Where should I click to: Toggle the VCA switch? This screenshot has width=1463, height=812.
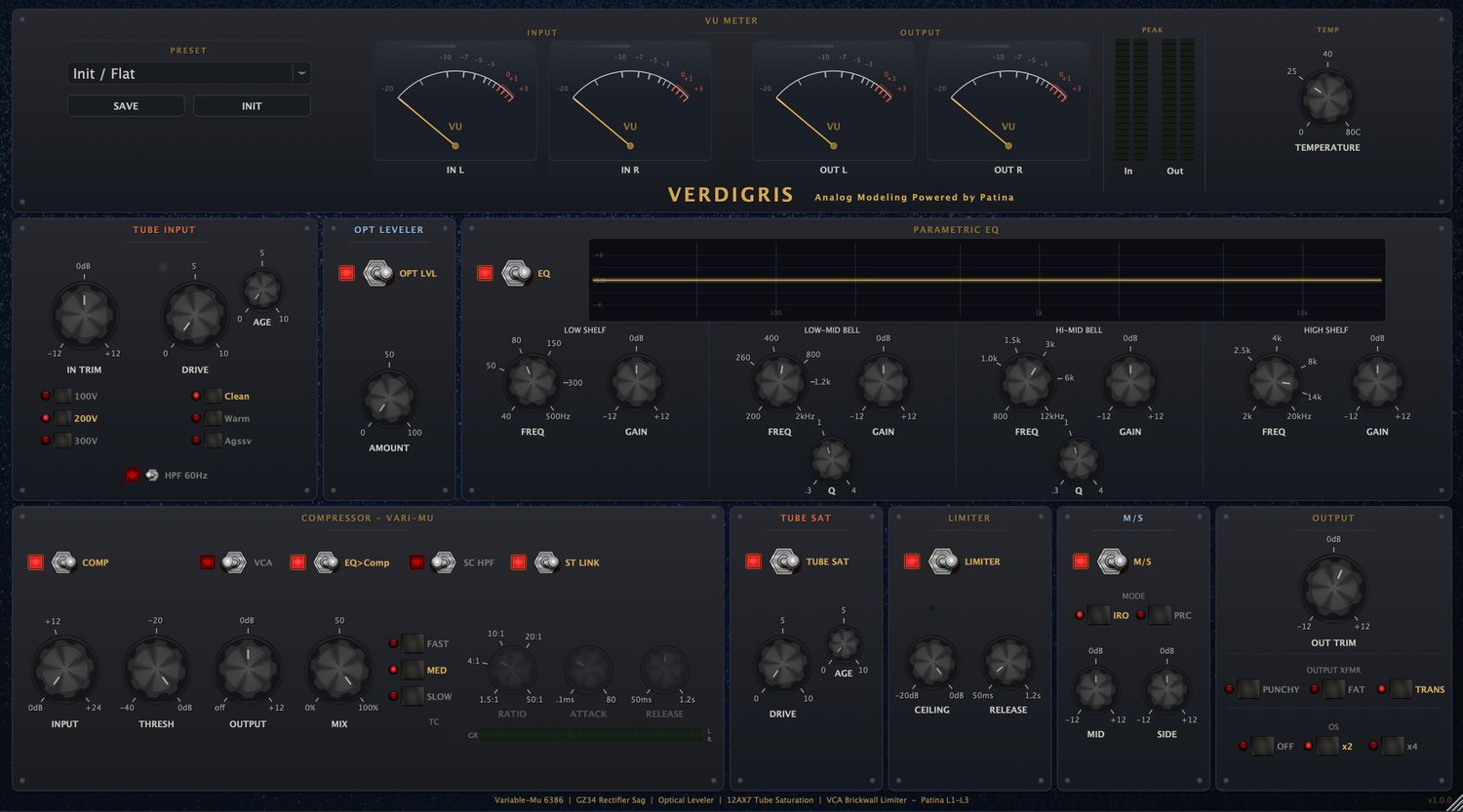point(234,562)
